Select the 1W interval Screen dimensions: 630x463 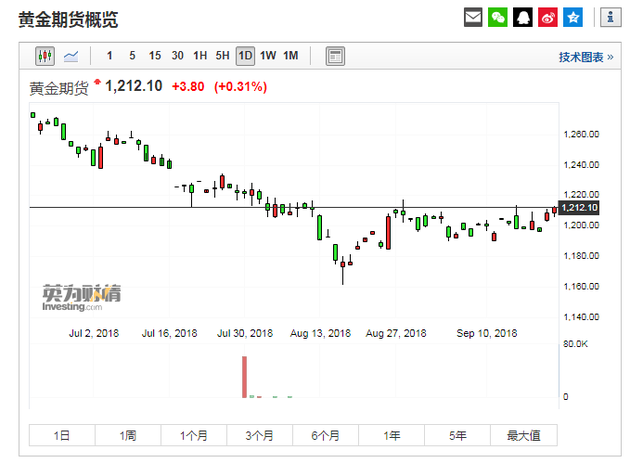point(268,56)
